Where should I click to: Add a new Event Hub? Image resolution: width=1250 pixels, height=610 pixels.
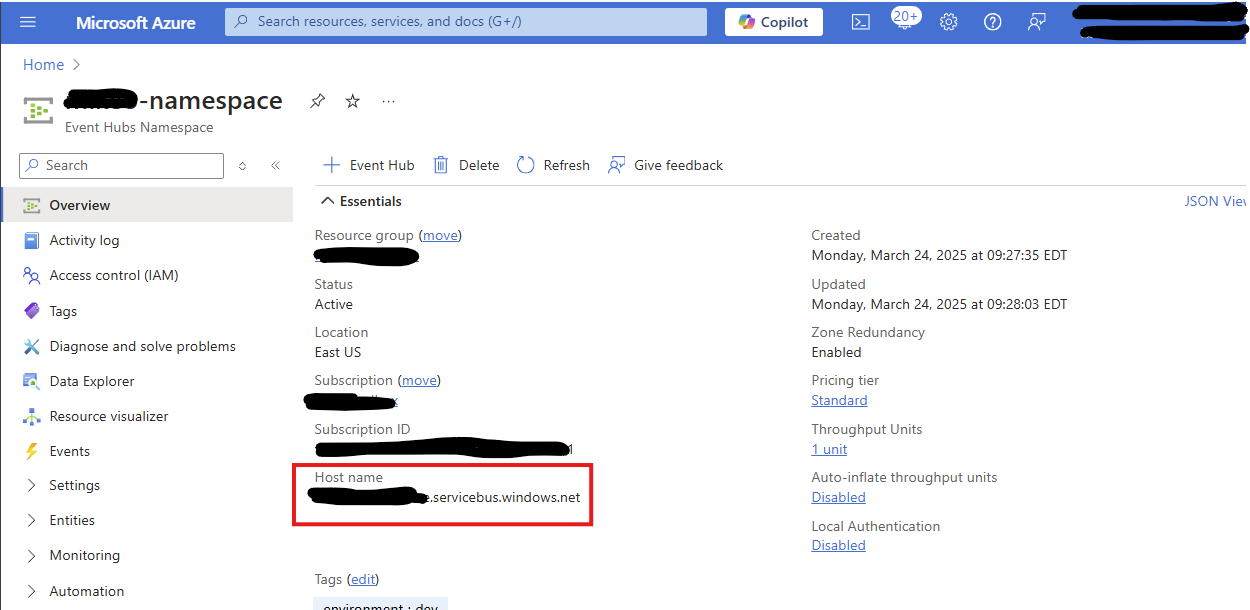[368, 165]
